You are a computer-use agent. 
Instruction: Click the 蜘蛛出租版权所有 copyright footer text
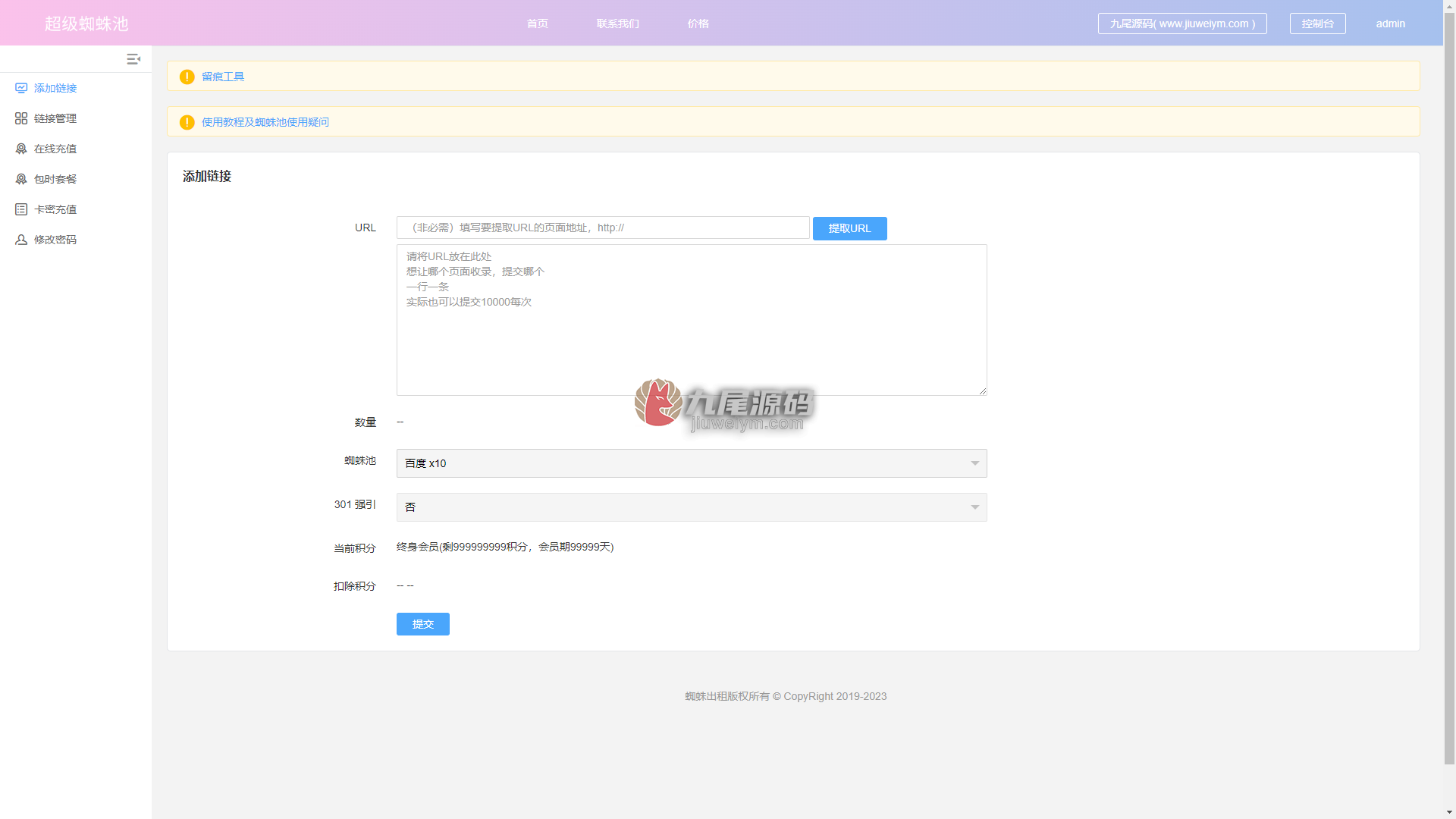(786, 696)
